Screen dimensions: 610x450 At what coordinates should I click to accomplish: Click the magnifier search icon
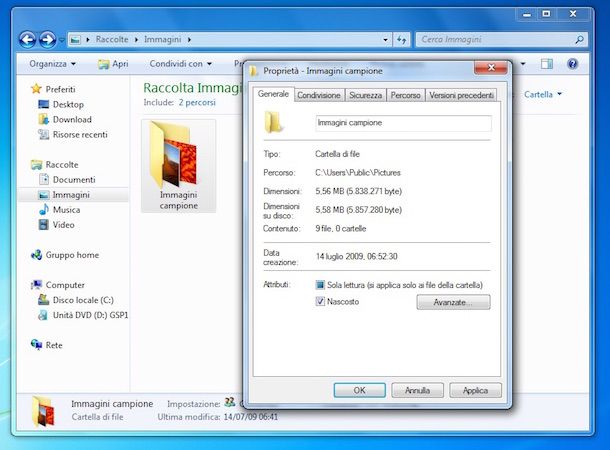[579, 40]
